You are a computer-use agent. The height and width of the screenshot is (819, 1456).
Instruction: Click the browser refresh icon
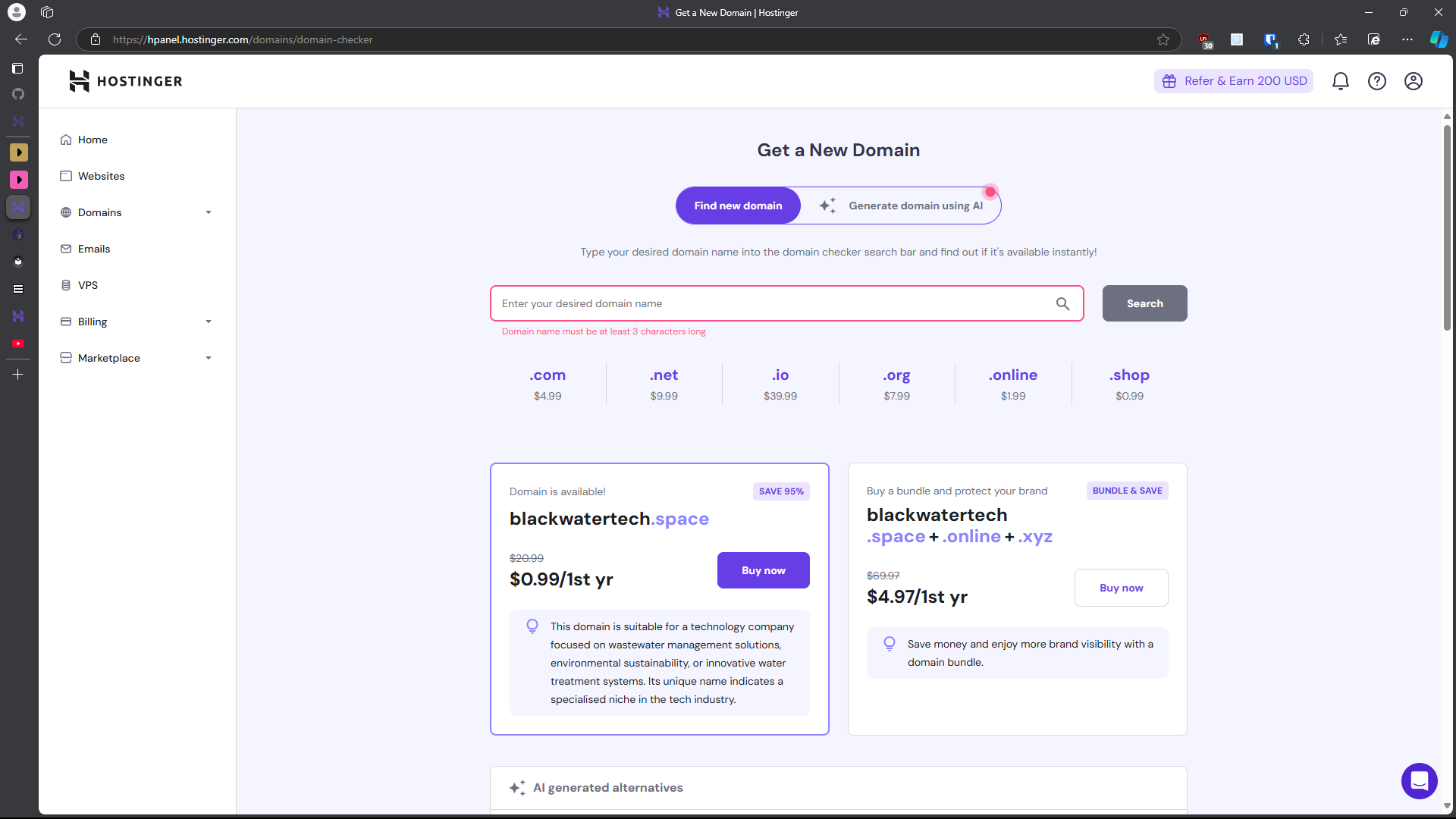coord(55,39)
